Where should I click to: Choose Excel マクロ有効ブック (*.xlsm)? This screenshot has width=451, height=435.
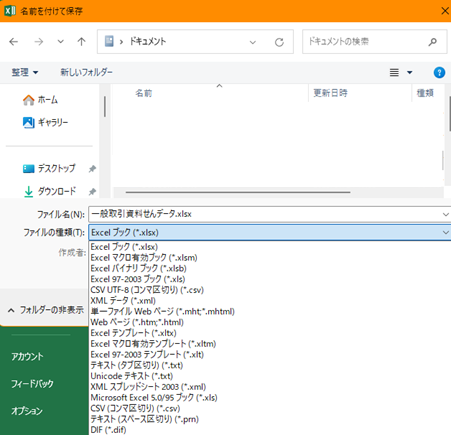144,258
